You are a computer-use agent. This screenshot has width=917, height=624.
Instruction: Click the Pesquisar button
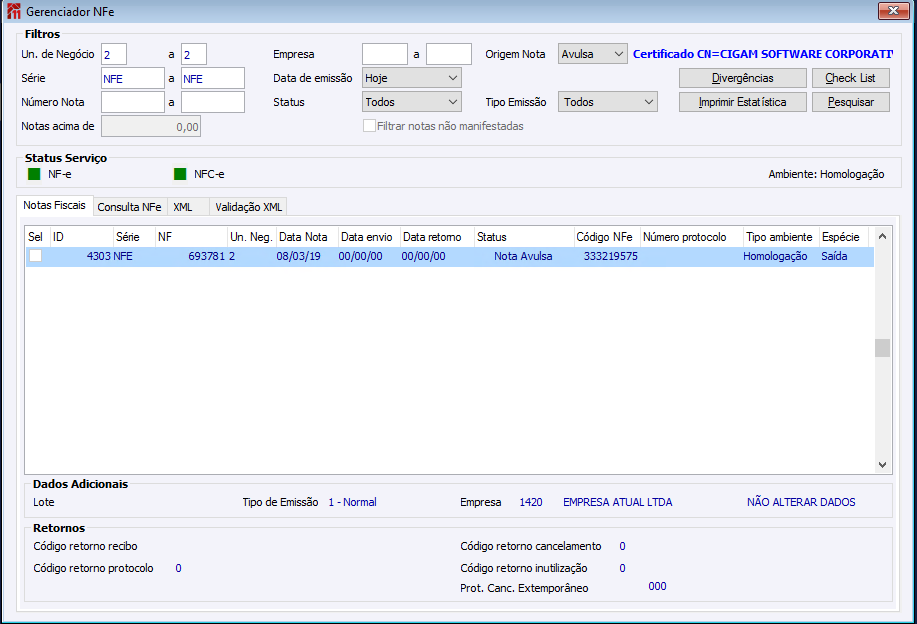pos(851,102)
